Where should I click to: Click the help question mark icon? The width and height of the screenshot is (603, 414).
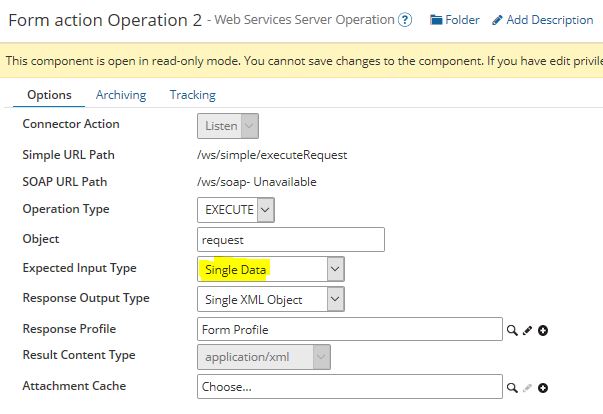click(x=404, y=20)
